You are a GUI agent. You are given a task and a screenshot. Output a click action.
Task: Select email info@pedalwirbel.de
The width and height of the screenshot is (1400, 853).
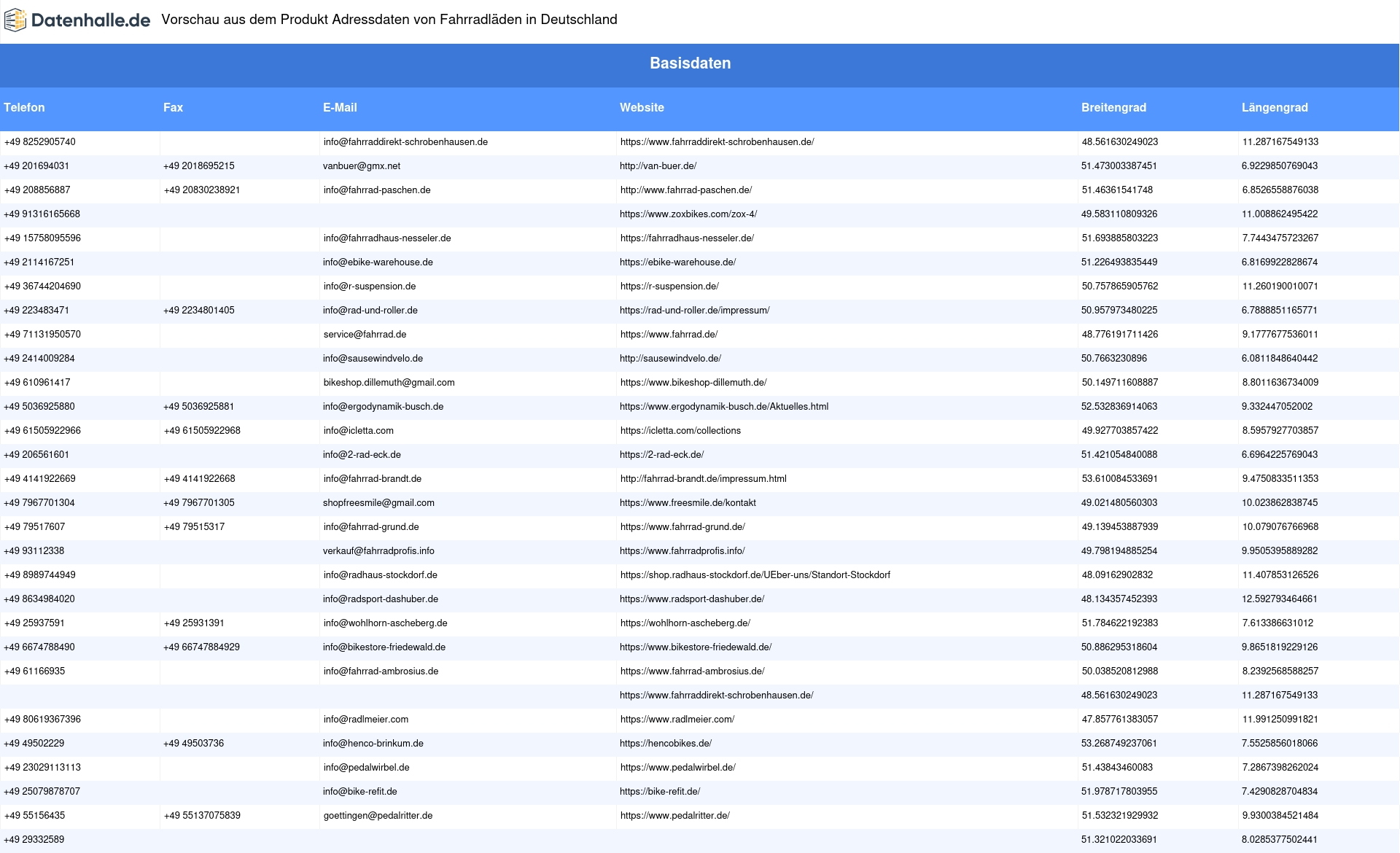pos(367,768)
